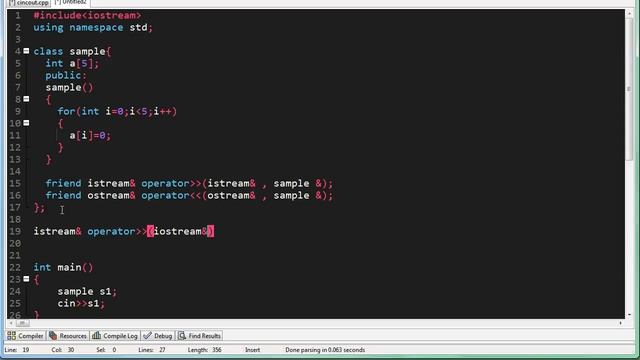Open the Find Results tab
The width and height of the screenshot is (640, 360).
point(200,336)
